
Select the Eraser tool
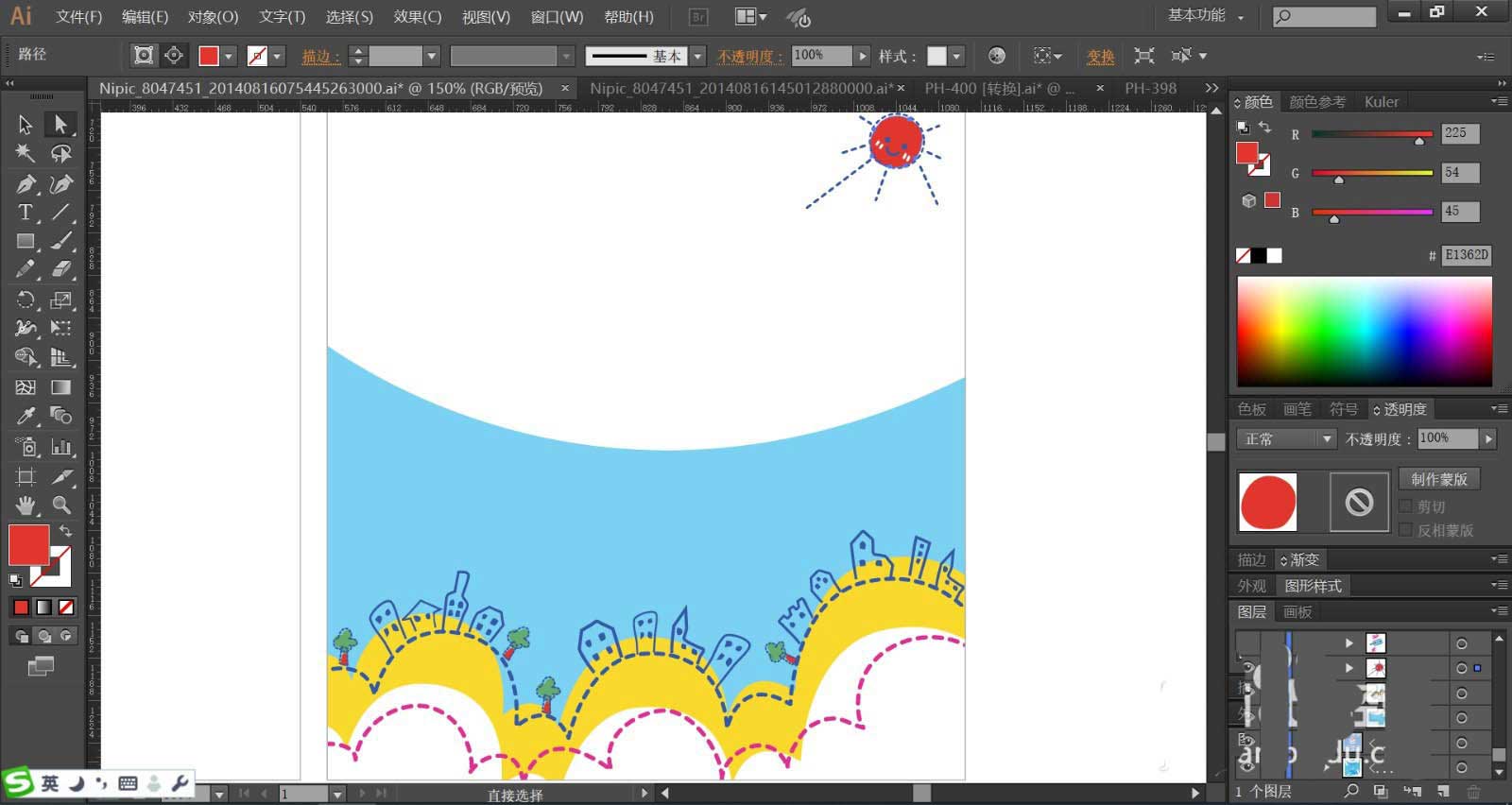tap(61, 270)
